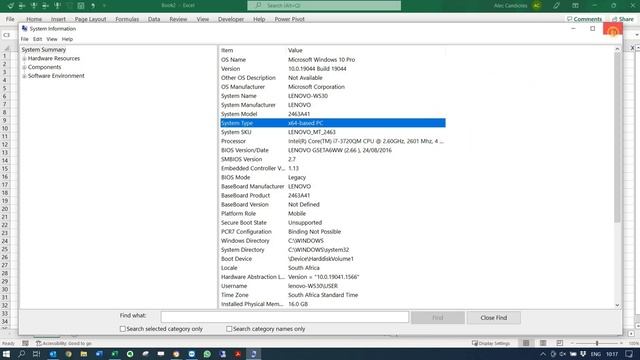
Task: Click the Find button
Action: [438, 318]
